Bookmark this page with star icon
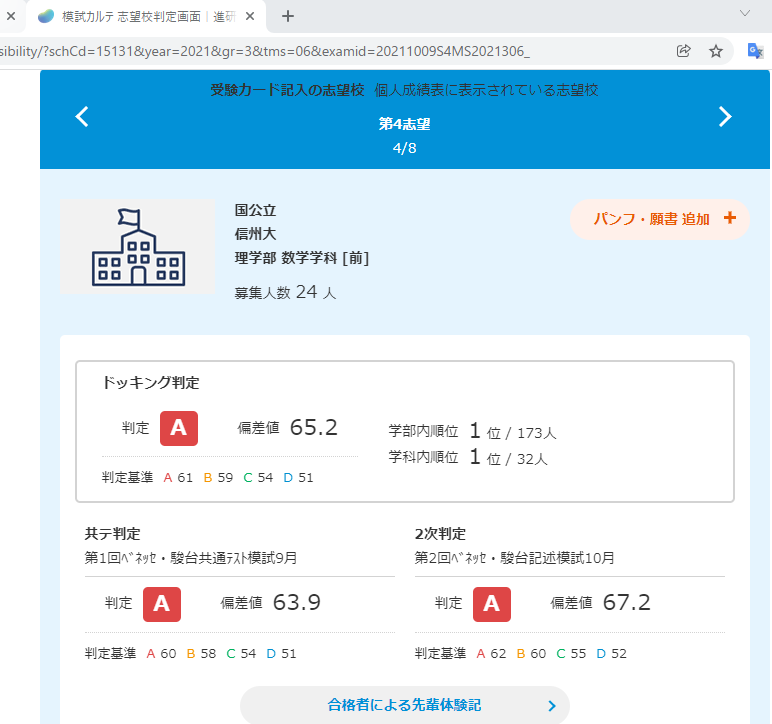772x724 pixels. coord(715,51)
